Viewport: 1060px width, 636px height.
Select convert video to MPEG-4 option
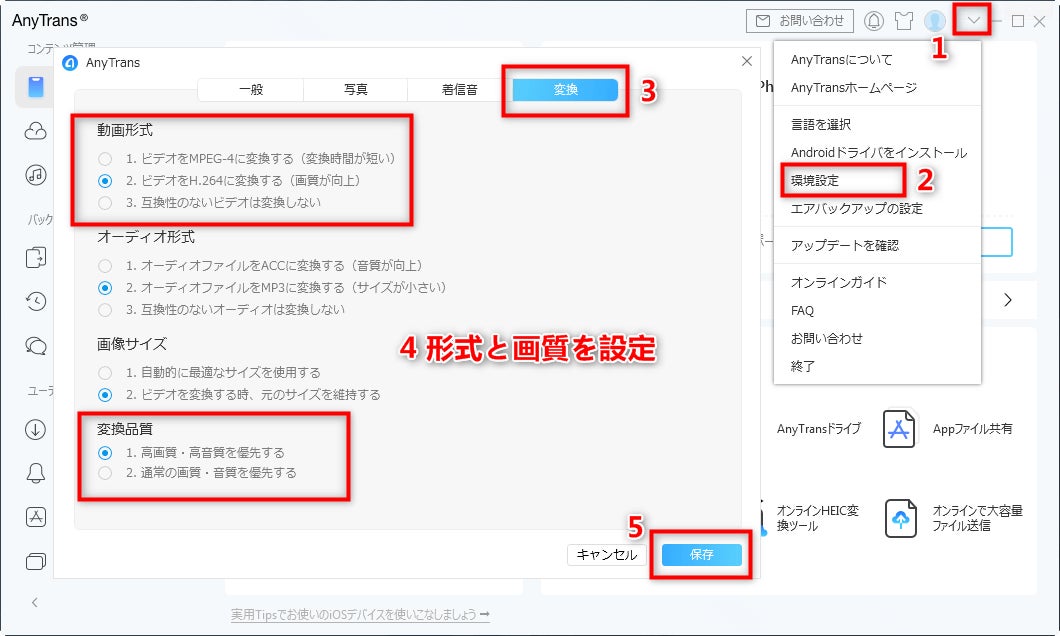coord(105,159)
